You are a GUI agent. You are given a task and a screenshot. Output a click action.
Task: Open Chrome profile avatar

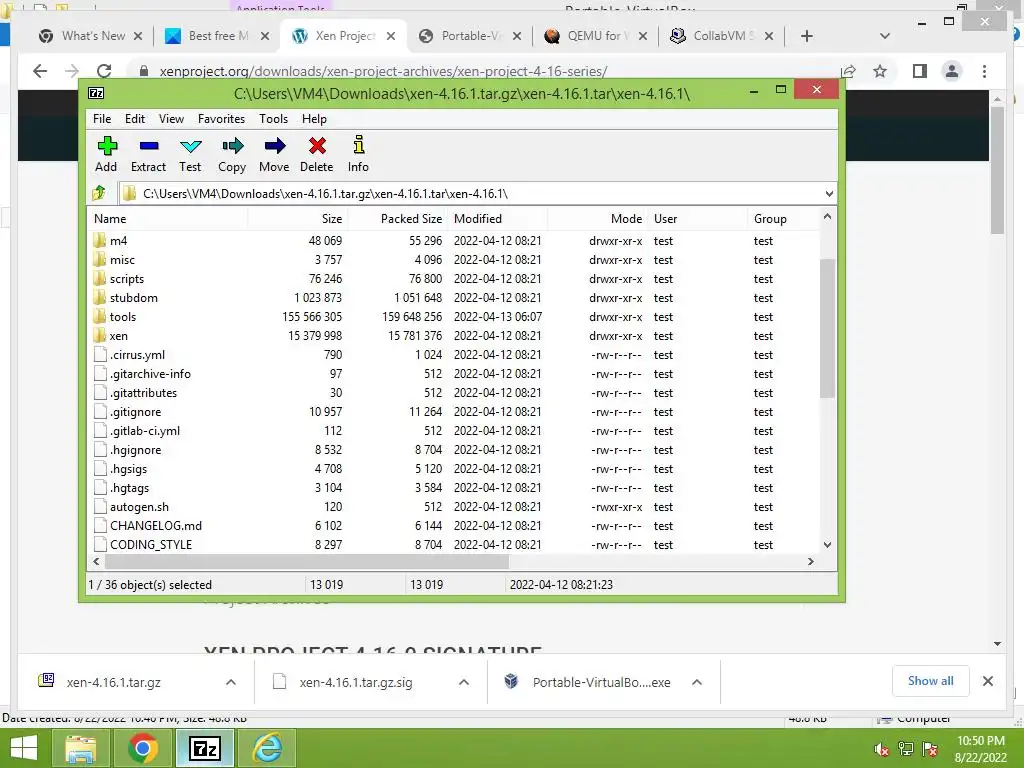coord(952,71)
